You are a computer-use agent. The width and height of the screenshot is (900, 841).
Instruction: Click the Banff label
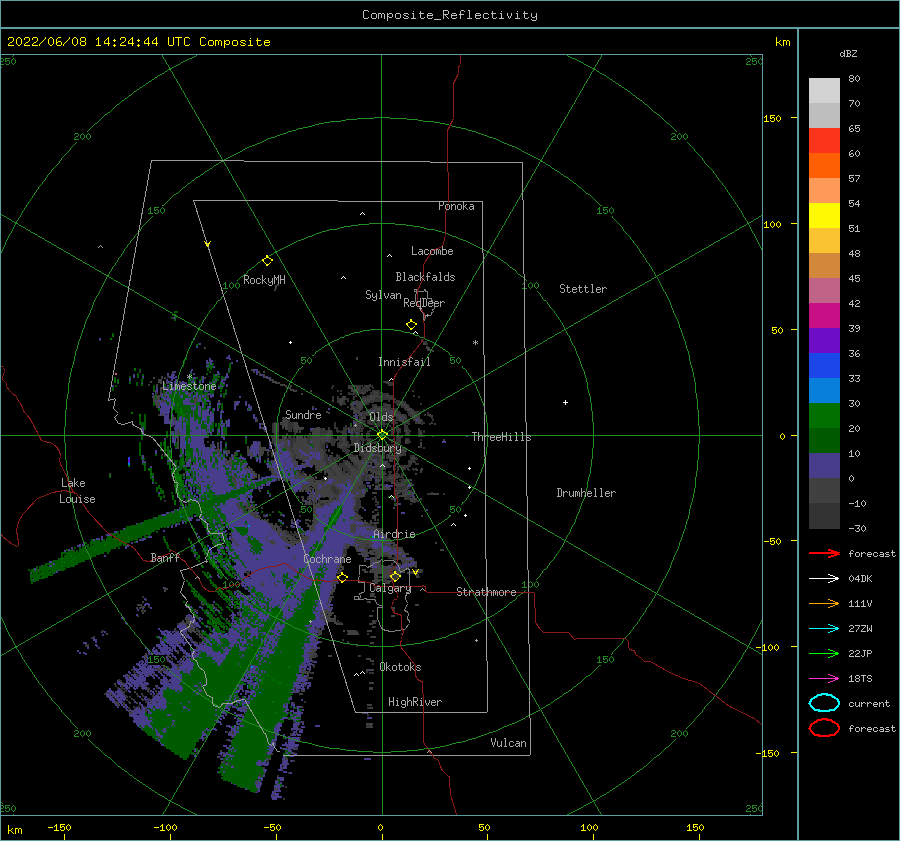click(x=165, y=557)
